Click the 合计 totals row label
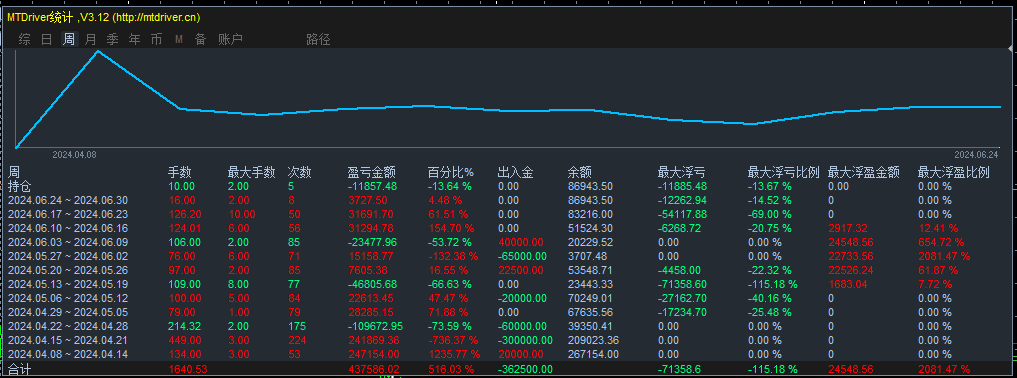This screenshot has width=1017, height=378. tap(19, 370)
